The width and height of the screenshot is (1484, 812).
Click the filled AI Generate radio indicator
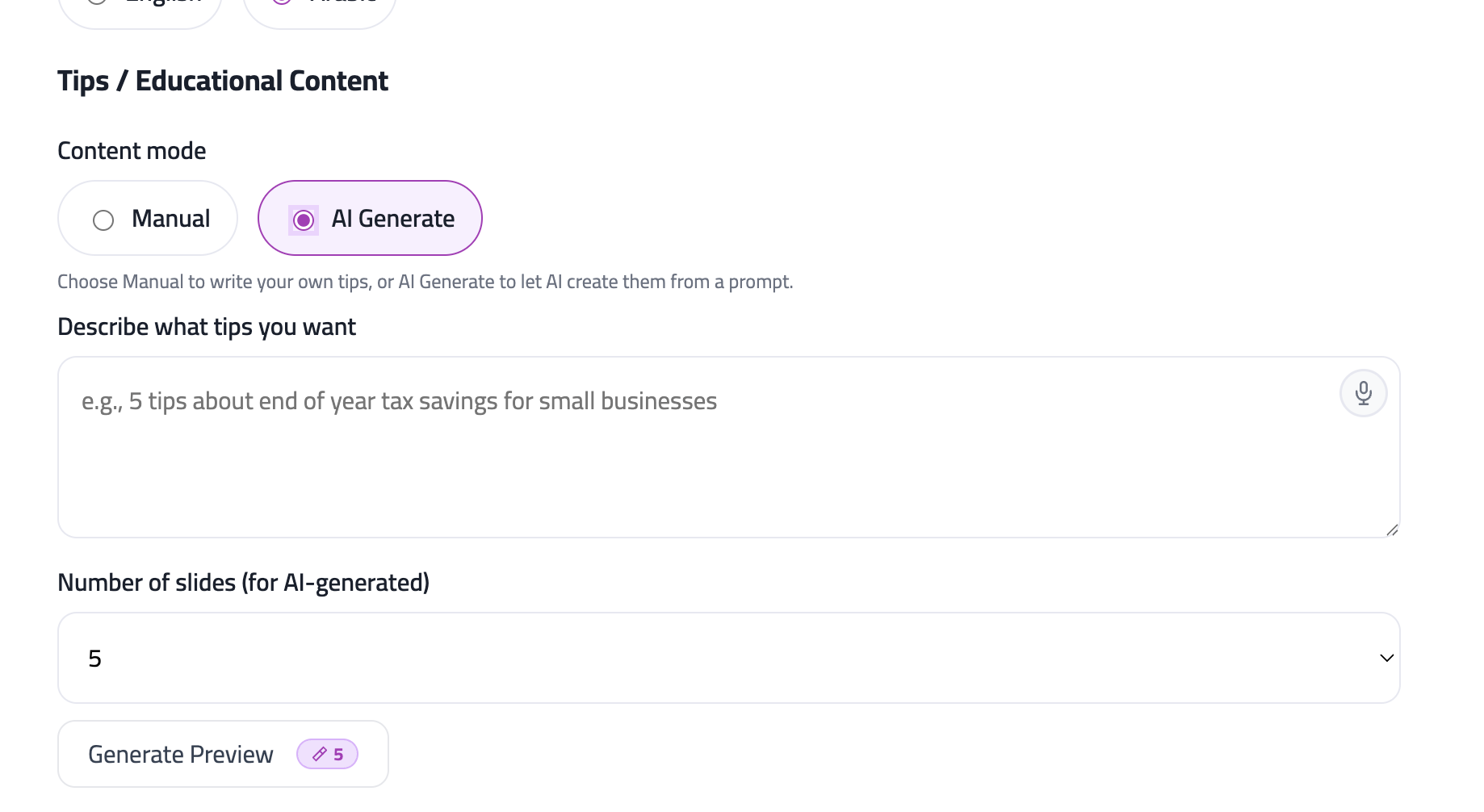[303, 219]
